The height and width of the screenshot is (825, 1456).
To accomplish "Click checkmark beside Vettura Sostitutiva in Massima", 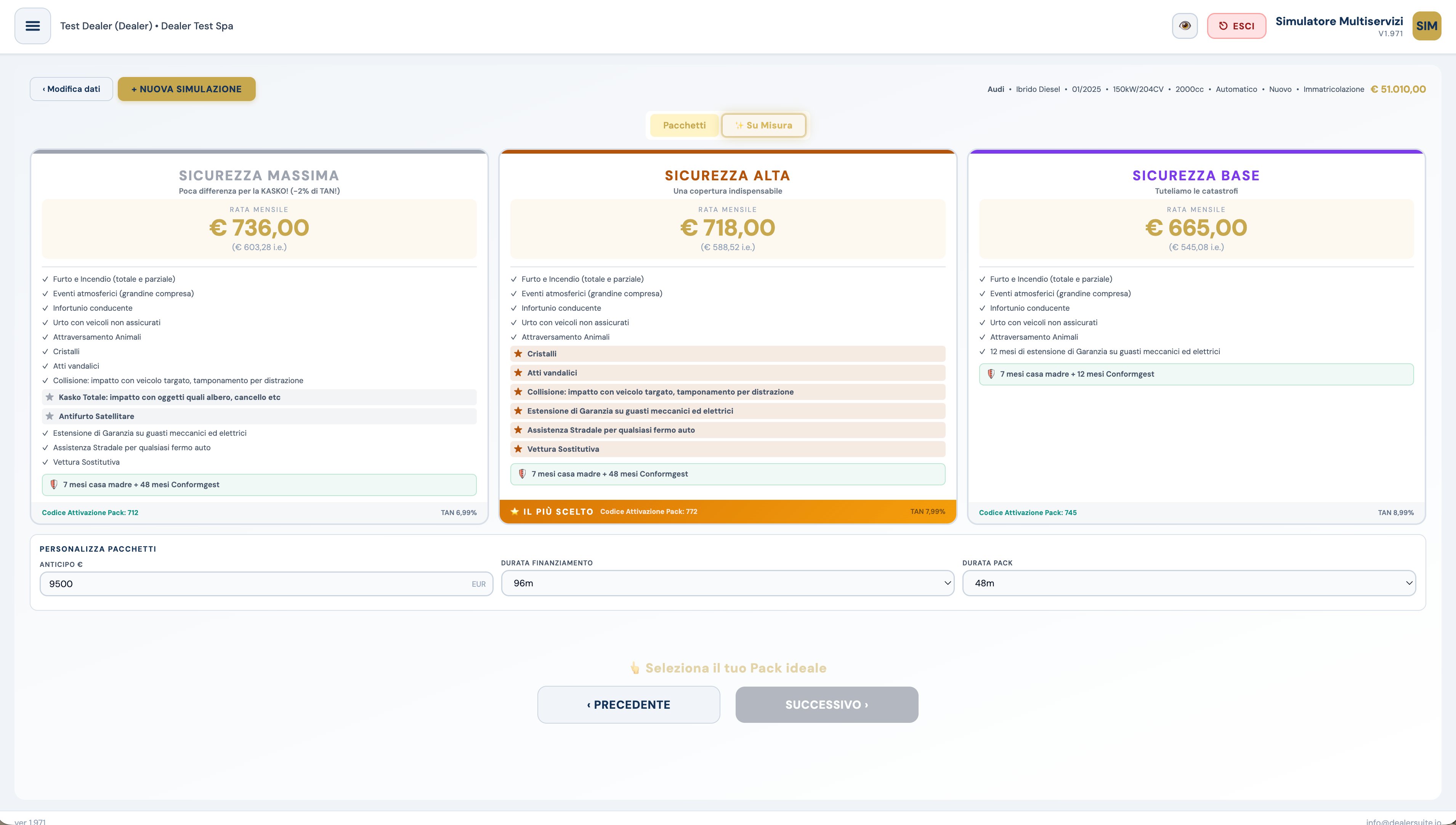I will pos(45,462).
